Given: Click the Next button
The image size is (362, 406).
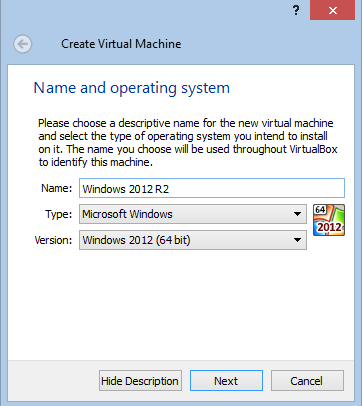Looking at the screenshot, I should [x=226, y=381].
